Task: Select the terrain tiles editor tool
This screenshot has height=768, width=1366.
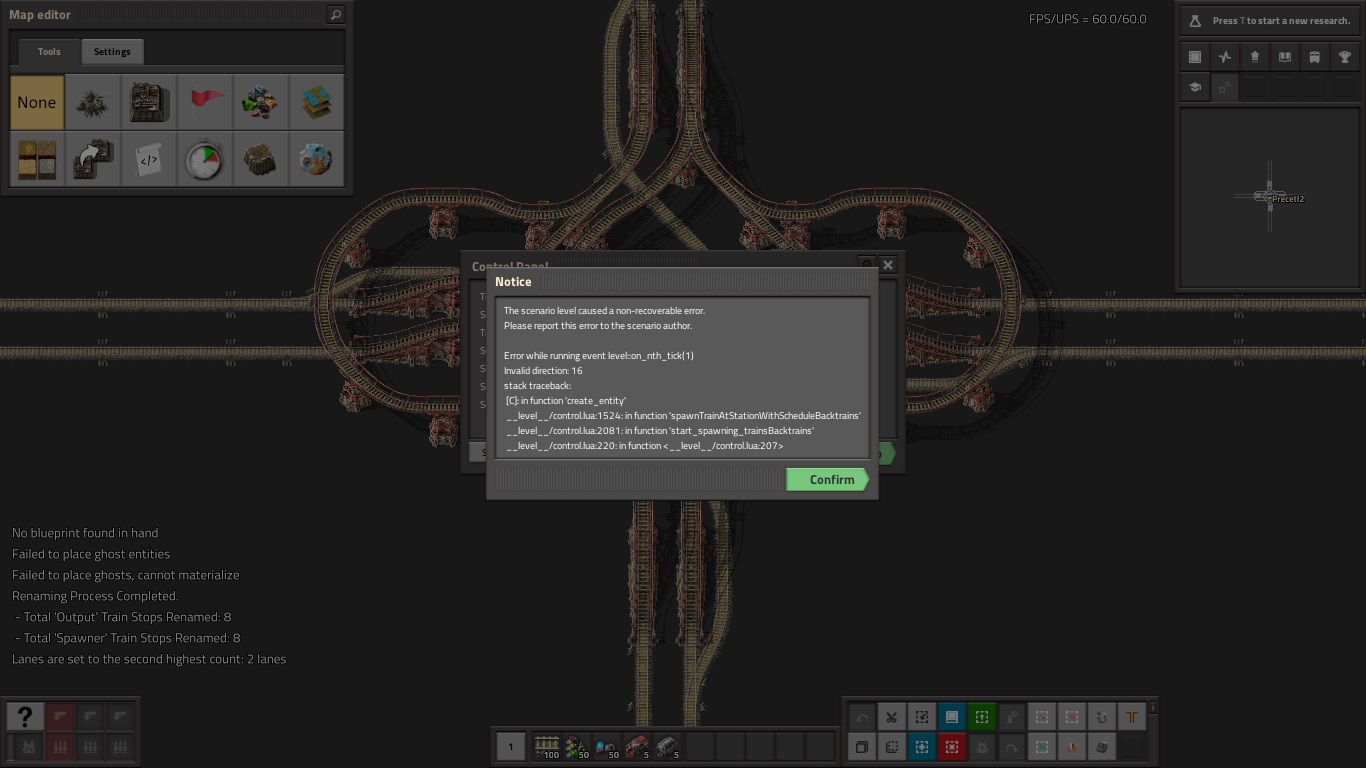Action: click(x=37, y=158)
